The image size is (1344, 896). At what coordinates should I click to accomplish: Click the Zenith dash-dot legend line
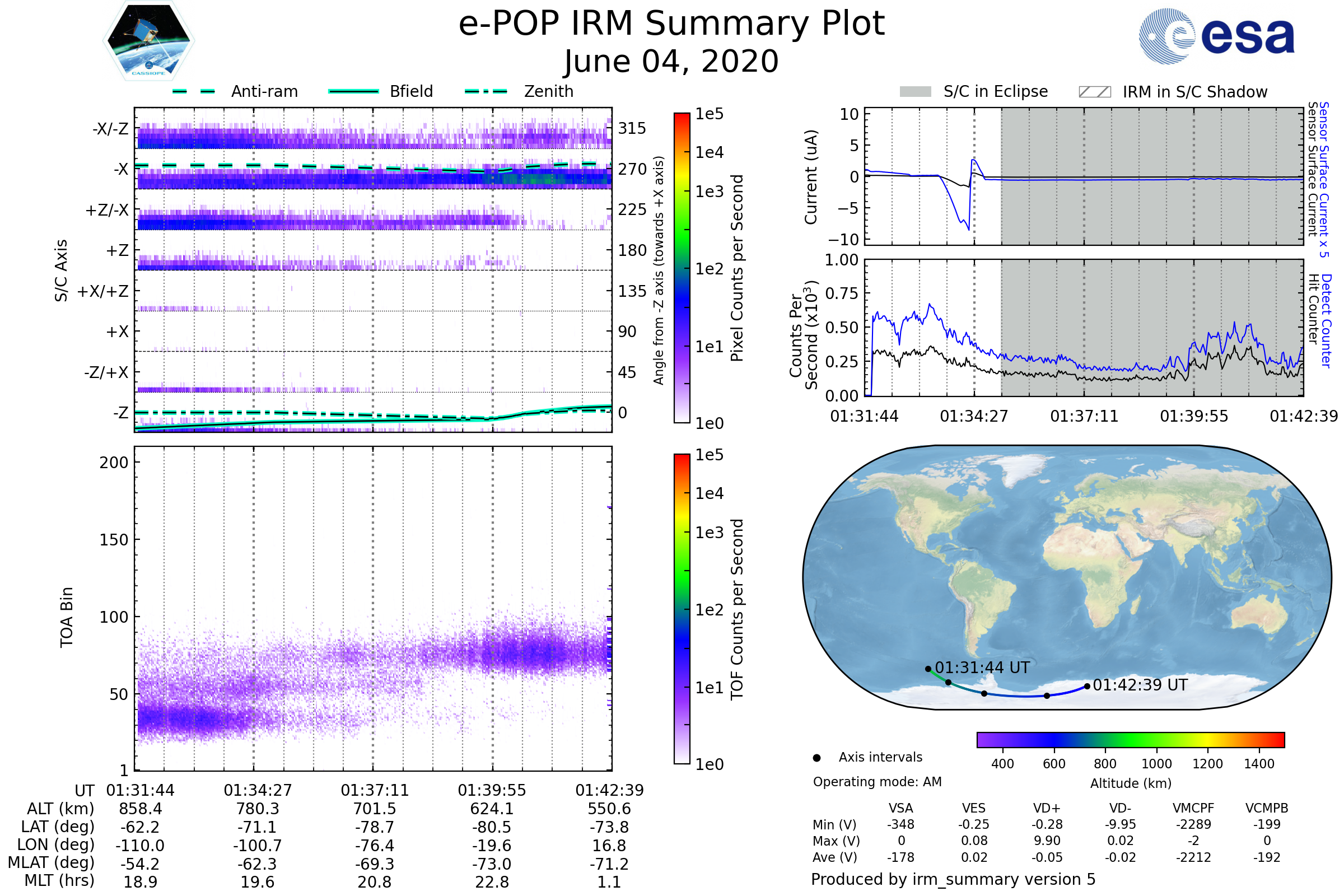486,91
